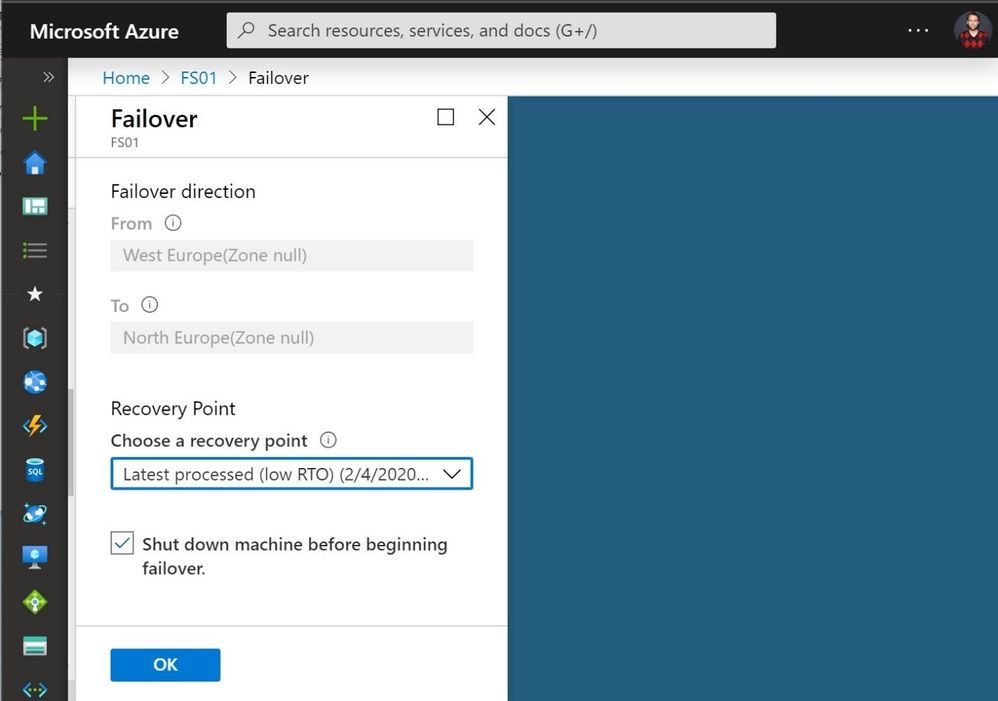Viewport: 998px width, 701px height.
Task: Open the top bar ellipsis menu
Action: click(918, 31)
